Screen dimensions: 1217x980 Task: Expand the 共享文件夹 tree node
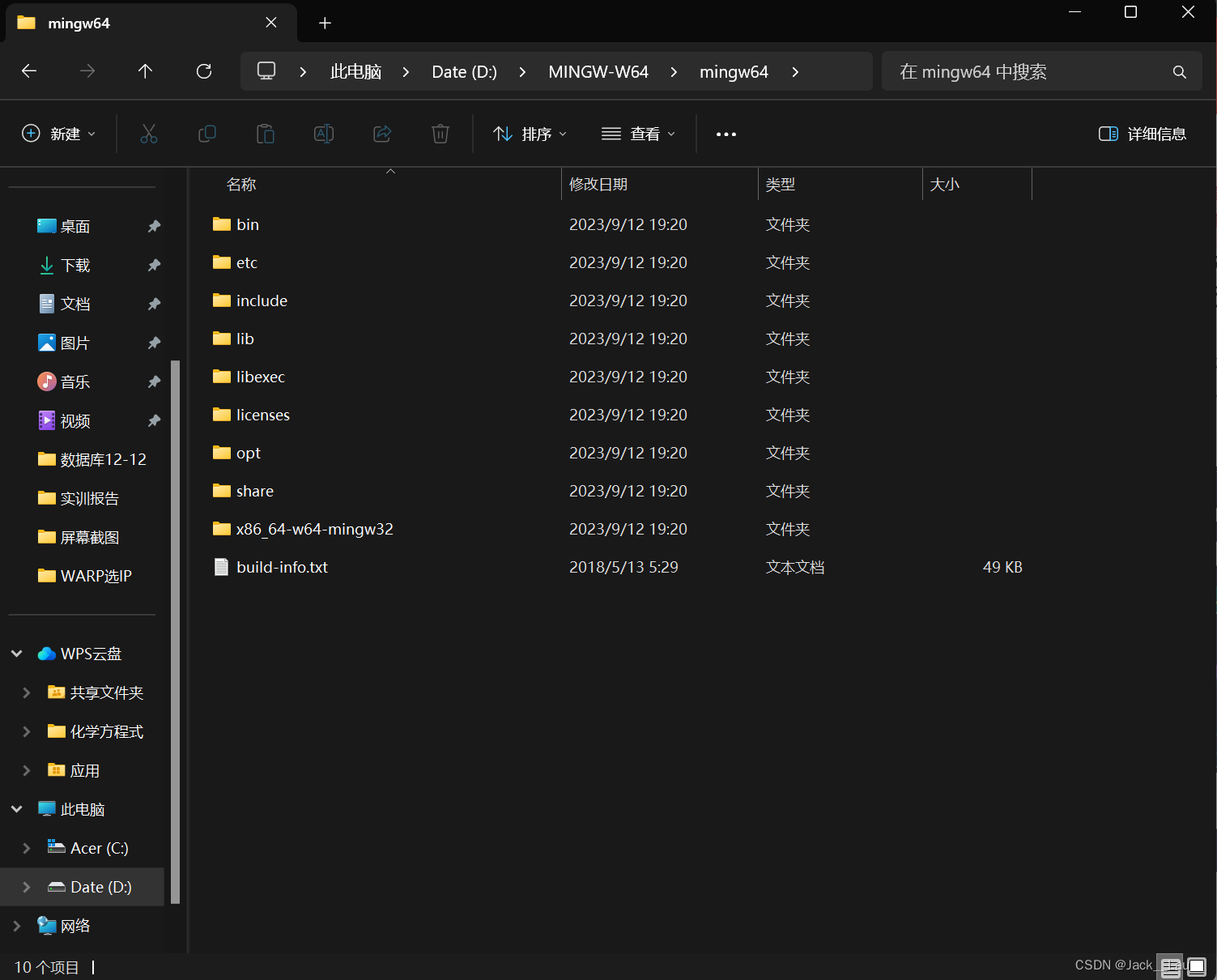pos(27,692)
